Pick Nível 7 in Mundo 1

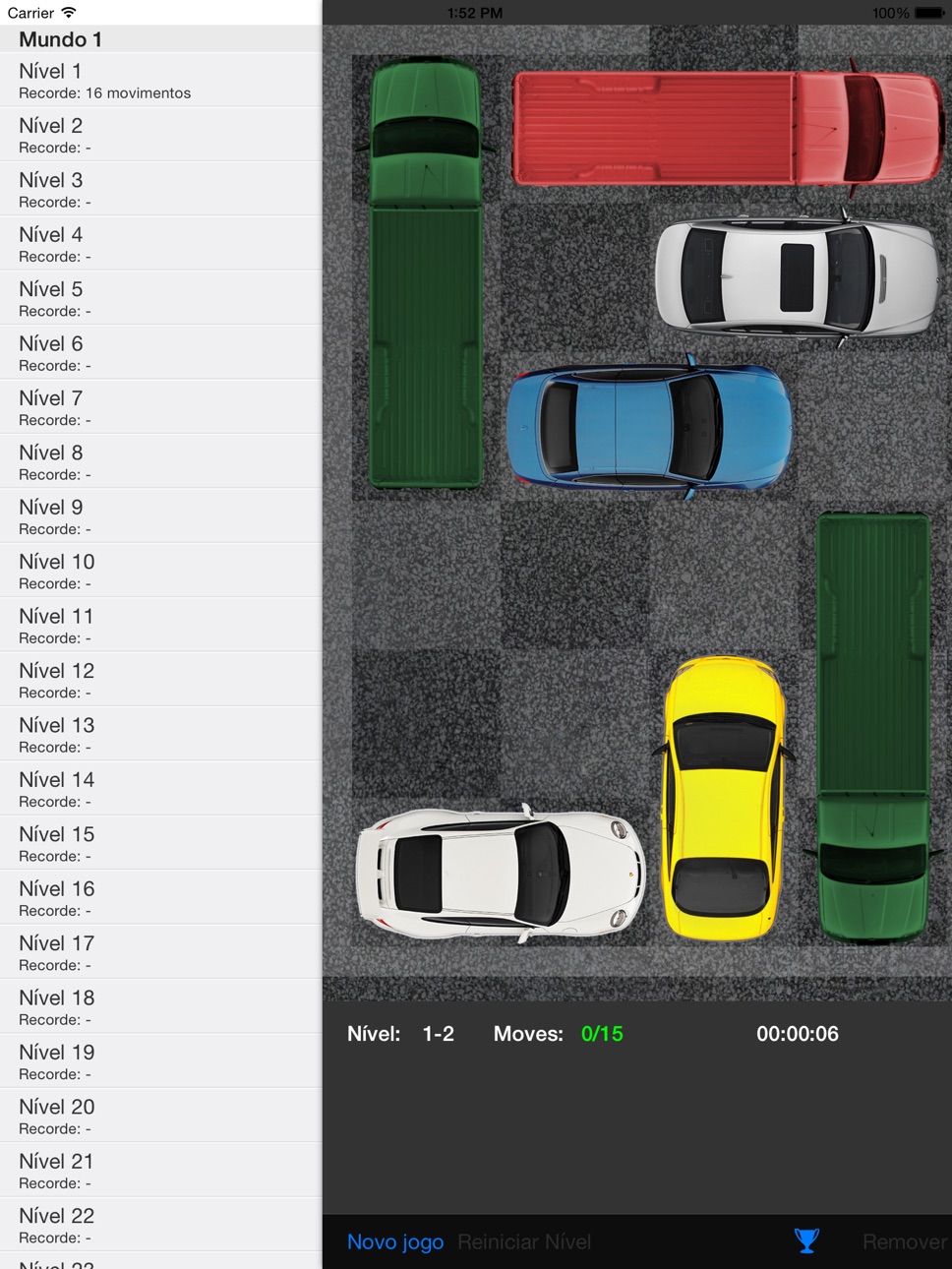tap(160, 407)
